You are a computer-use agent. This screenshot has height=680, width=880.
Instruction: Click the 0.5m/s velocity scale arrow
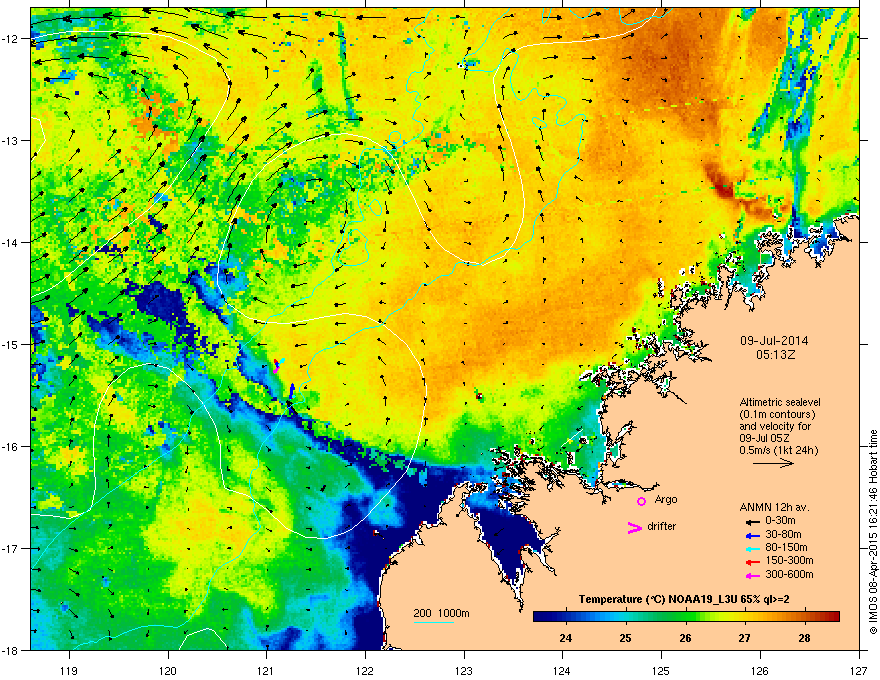point(773,463)
